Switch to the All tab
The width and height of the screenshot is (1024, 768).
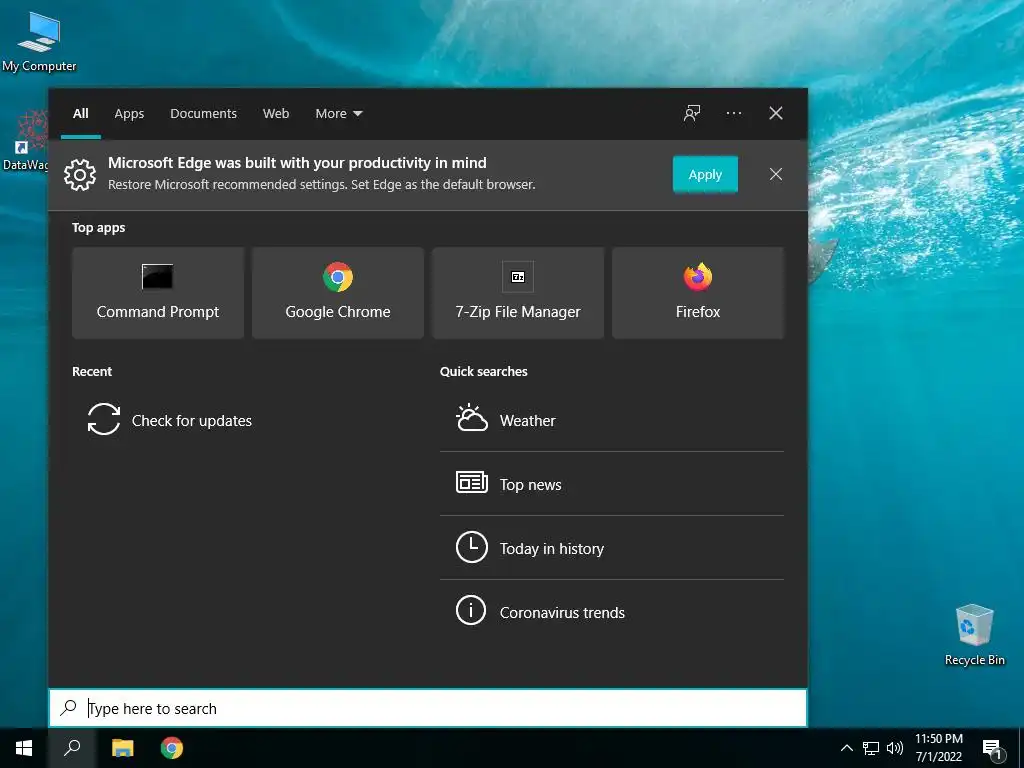point(80,113)
